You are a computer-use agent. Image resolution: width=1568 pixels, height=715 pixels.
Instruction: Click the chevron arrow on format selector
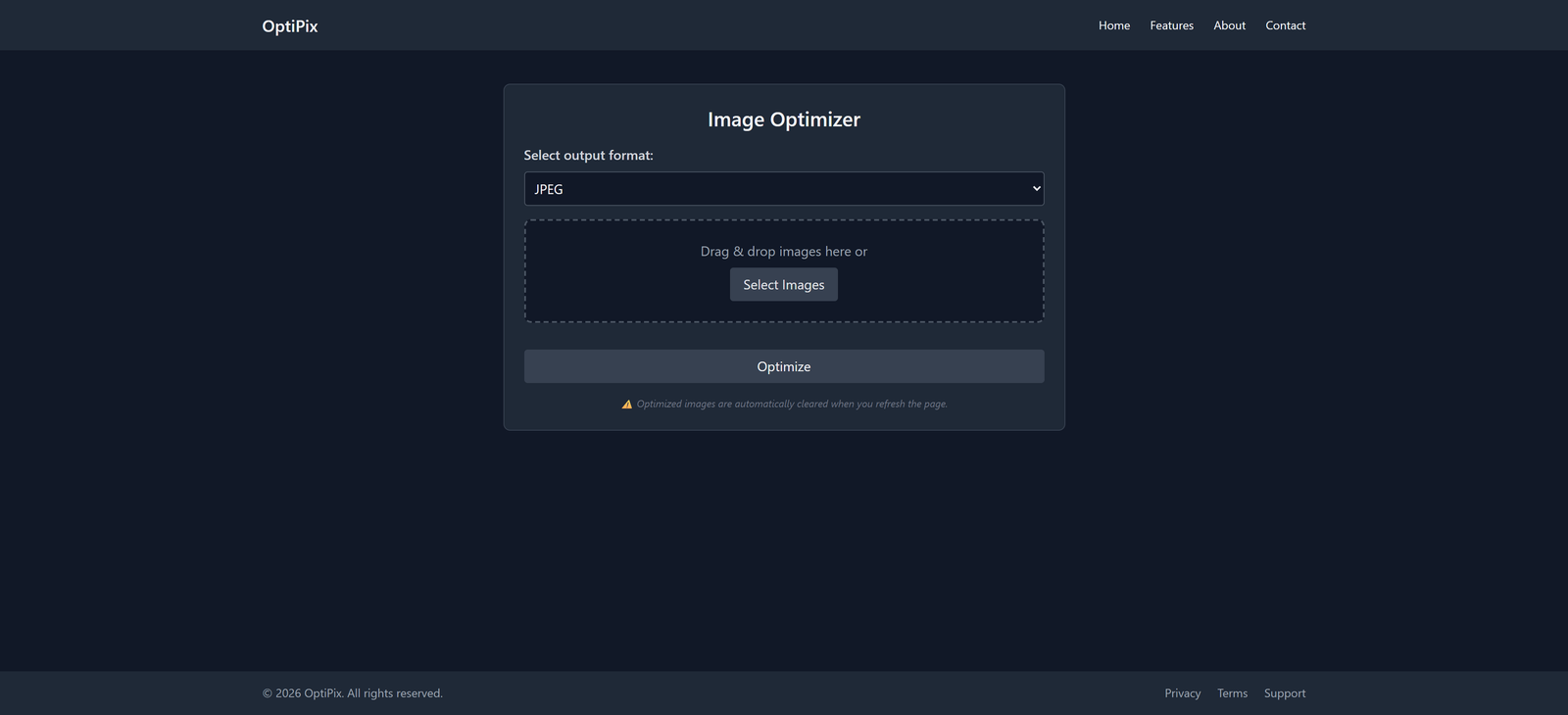pyautogui.click(x=1036, y=189)
